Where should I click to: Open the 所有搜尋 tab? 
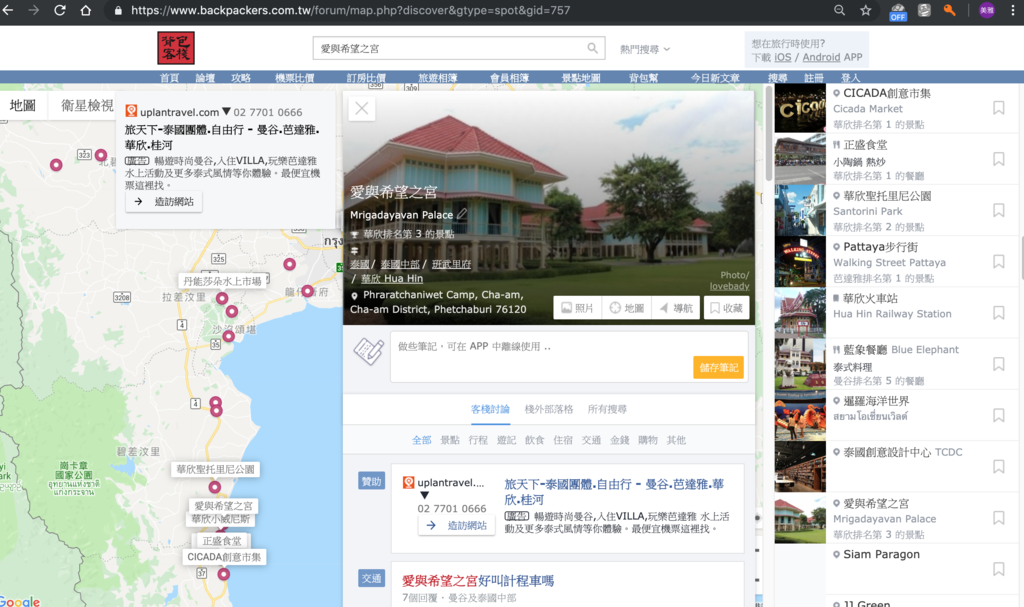pos(607,409)
